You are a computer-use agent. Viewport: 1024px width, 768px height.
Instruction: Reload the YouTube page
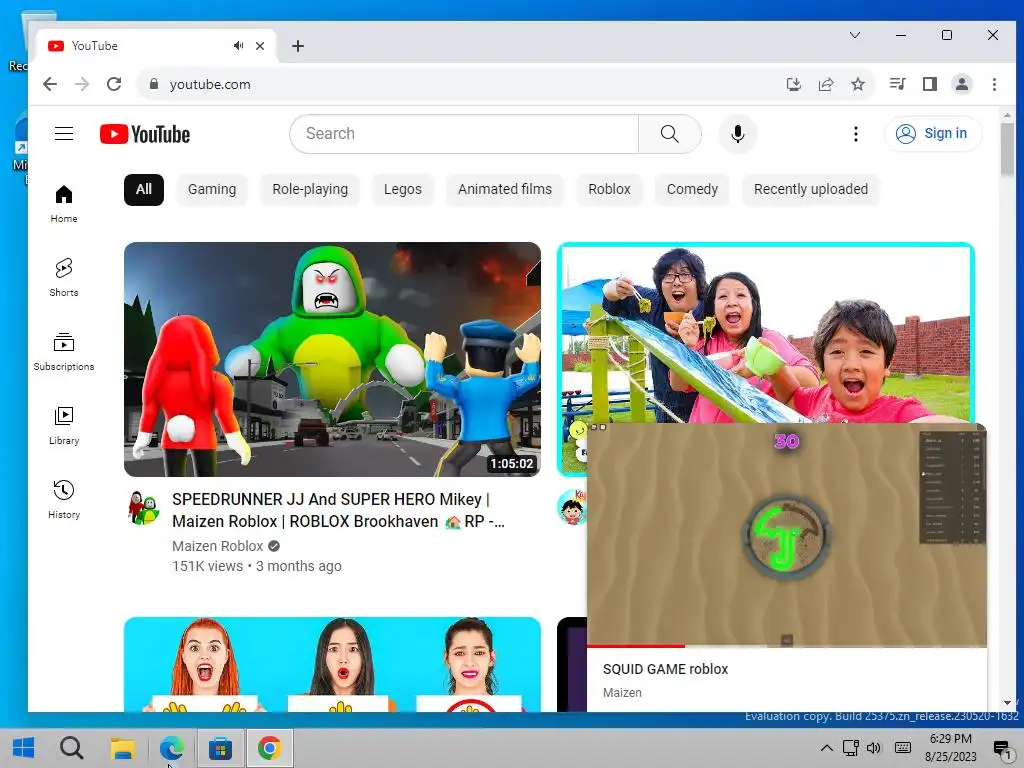coord(114,84)
